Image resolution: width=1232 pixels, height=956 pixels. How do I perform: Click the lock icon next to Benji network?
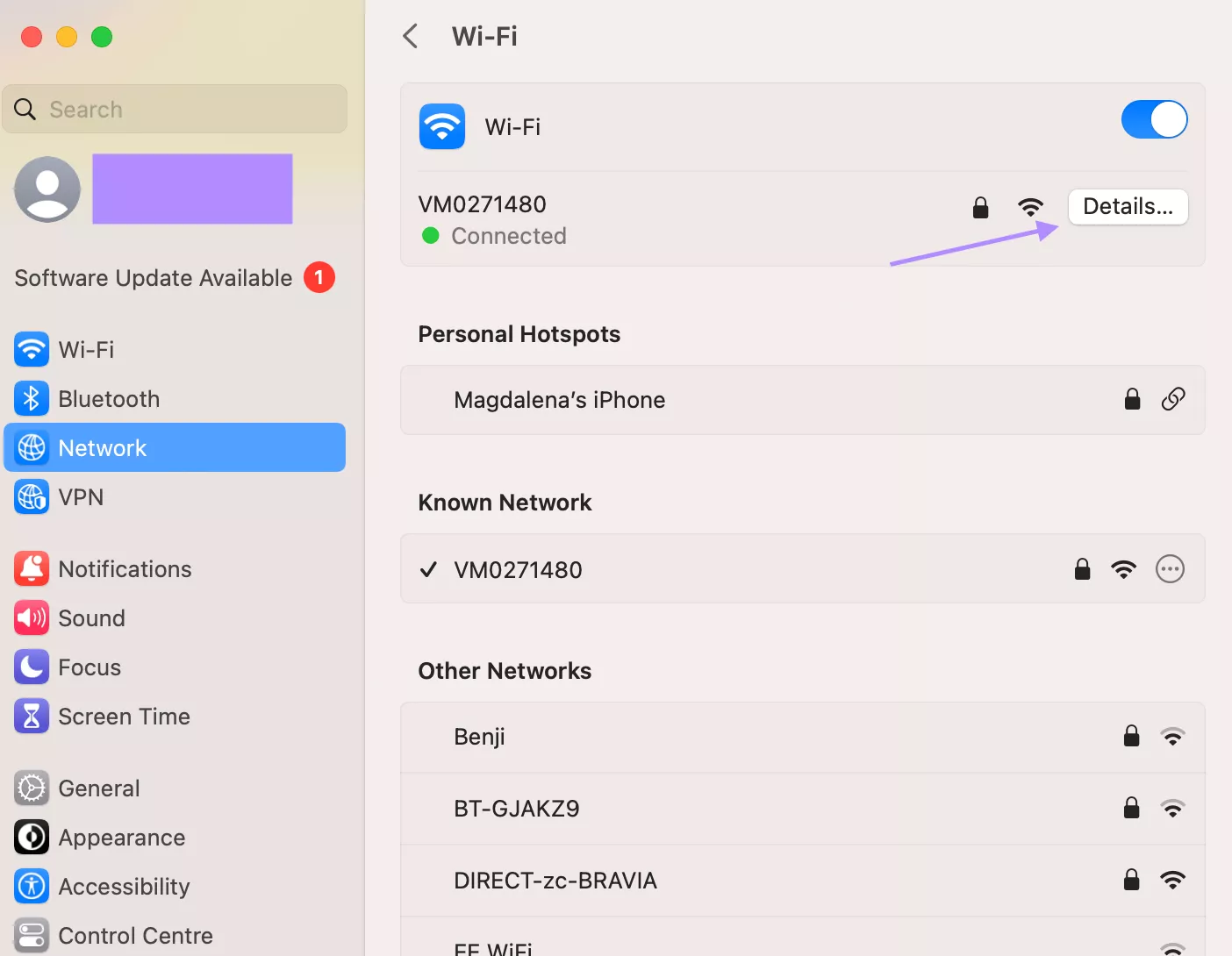pos(1132,736)
